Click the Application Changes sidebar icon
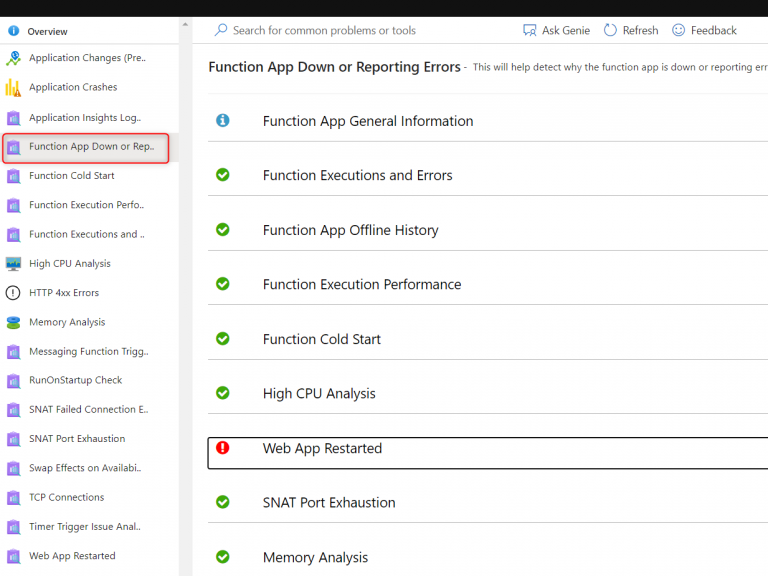This screenshot has width=768, height=576. tap(13, 59)
